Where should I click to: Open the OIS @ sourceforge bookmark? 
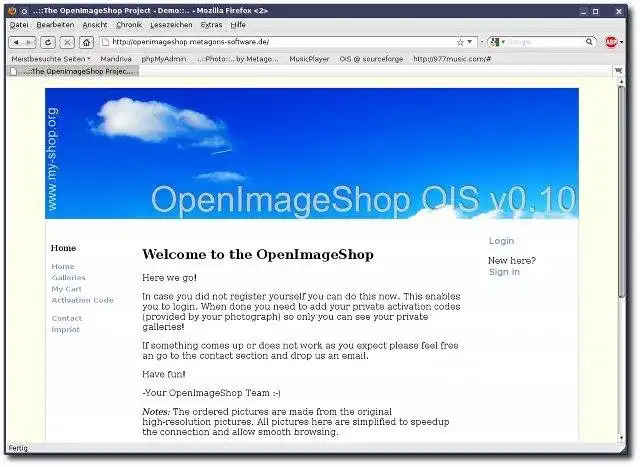(371, 59)
